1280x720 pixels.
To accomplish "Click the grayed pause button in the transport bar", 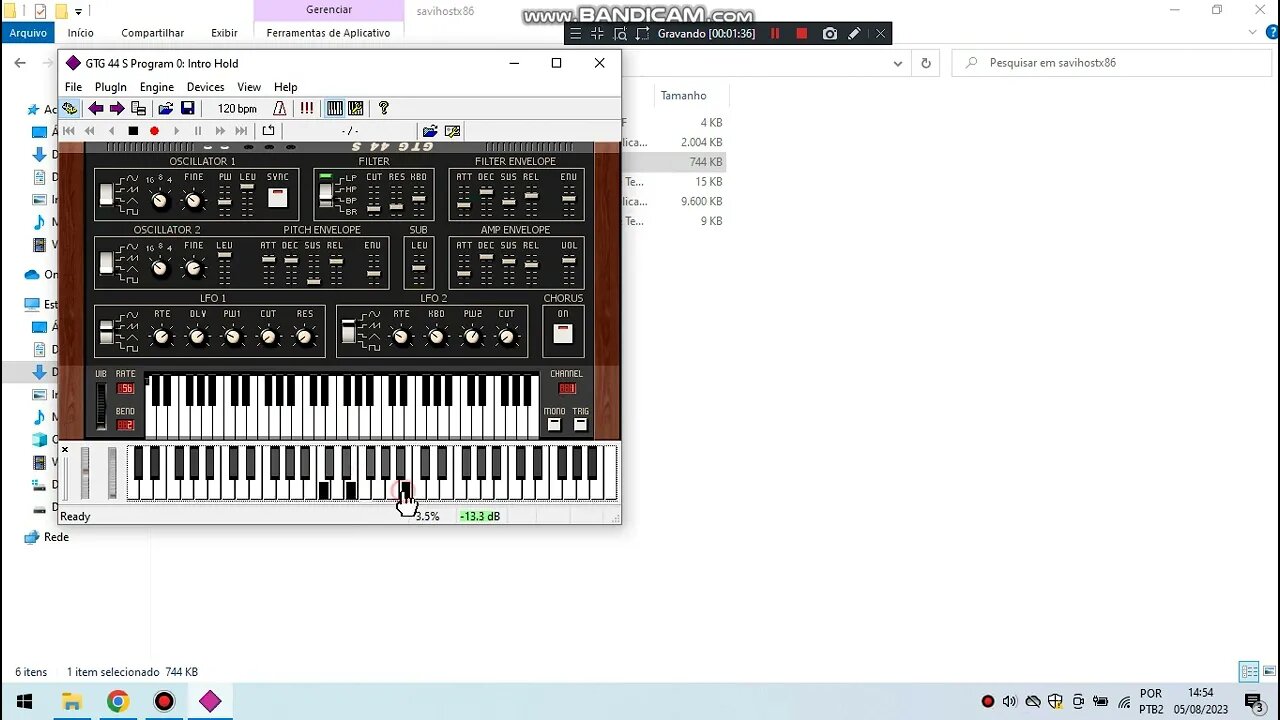I will pos(198,131).
